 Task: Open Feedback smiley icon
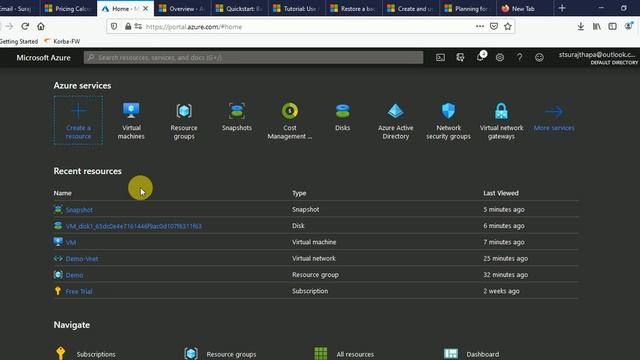point(539,58)
